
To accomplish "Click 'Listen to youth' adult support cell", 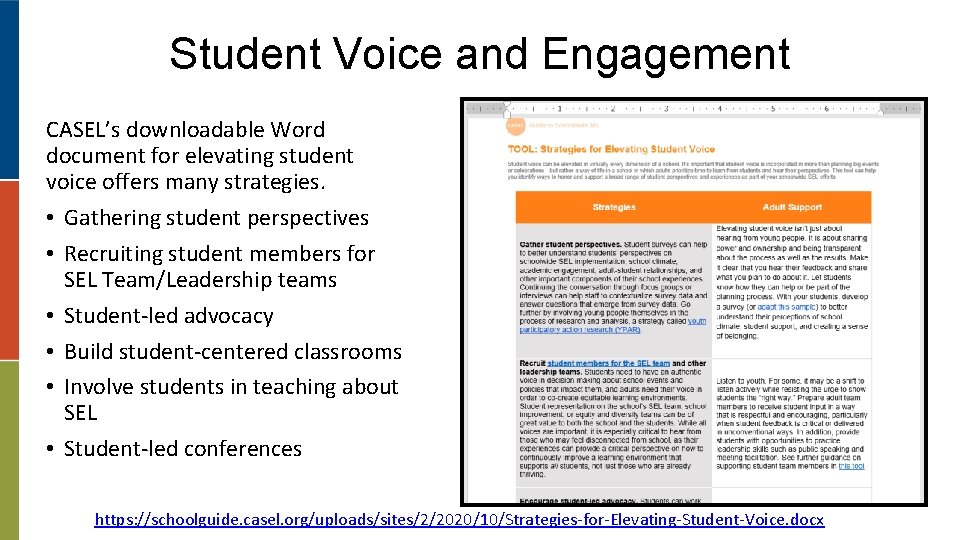I will (792, 423).
